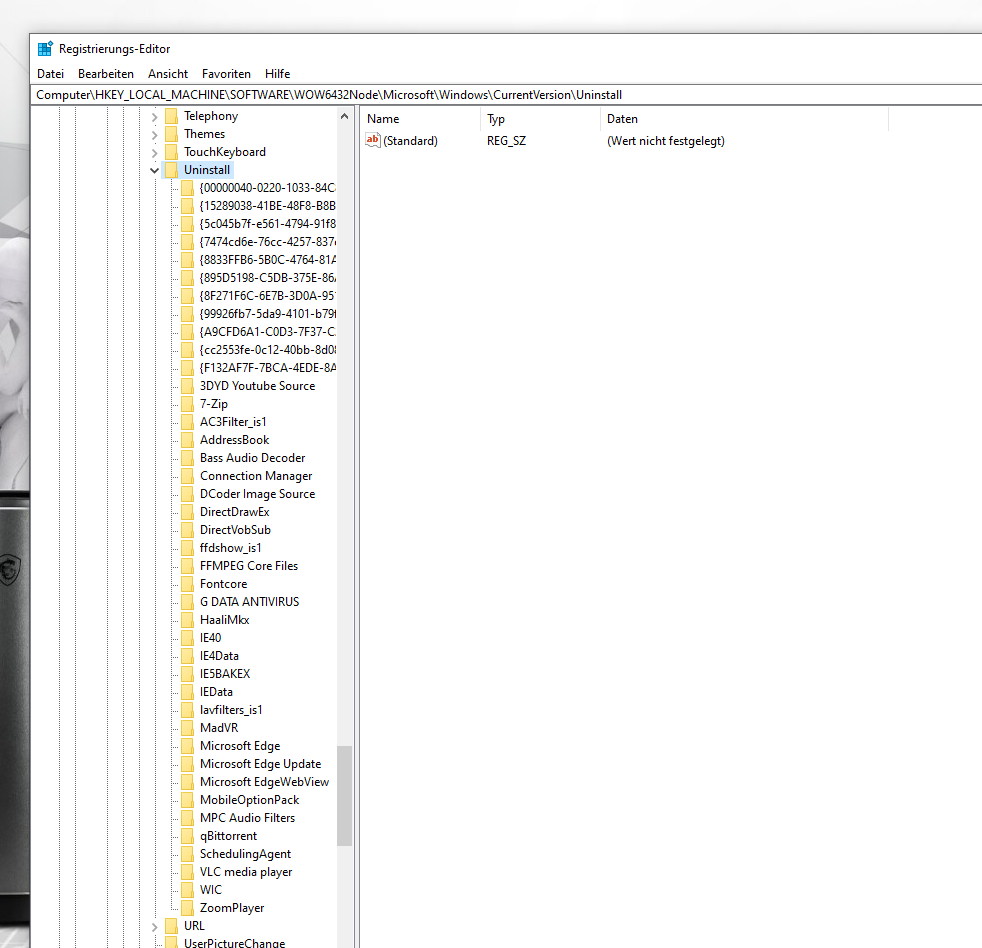Select the IEData key
The height and width of the screenshot is (948, 982).
(216, 693)
